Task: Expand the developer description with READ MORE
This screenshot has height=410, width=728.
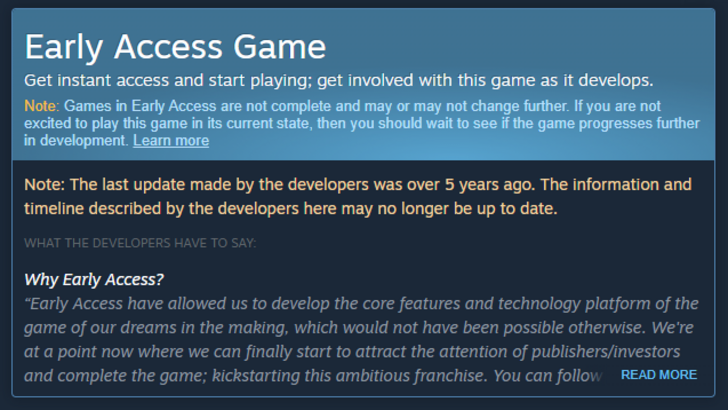Action: [x=658, y=374]
